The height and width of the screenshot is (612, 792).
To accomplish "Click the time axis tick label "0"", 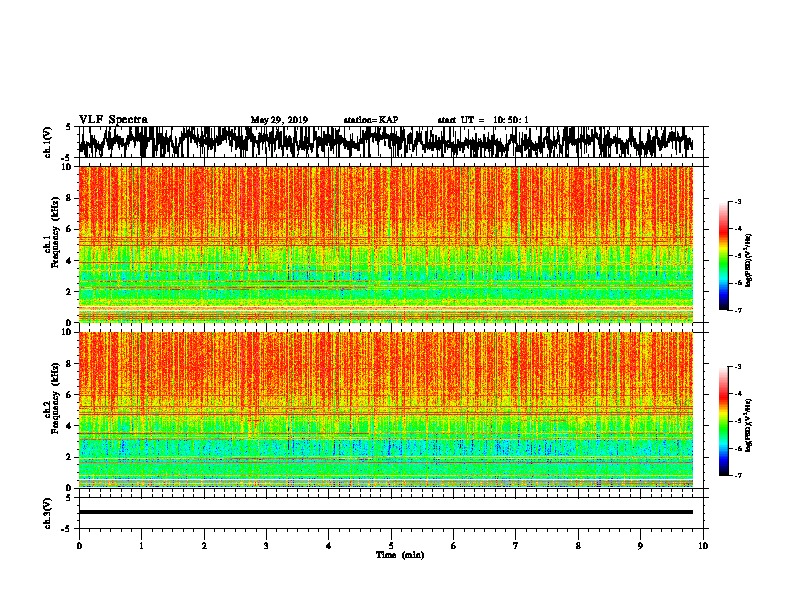I will (x=79, y=546).
